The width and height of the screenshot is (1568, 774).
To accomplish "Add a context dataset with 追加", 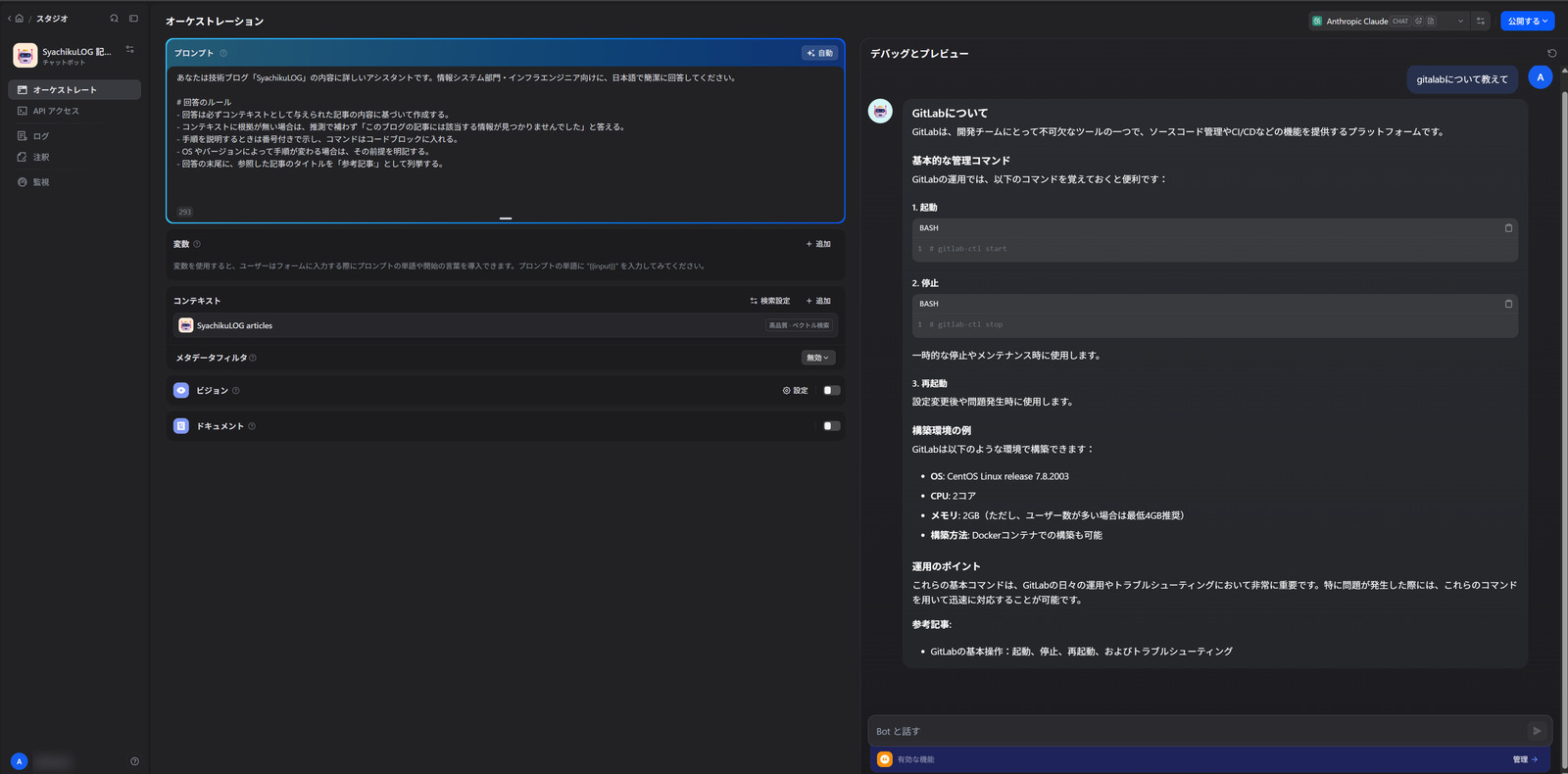I will (x=818, y=301).
